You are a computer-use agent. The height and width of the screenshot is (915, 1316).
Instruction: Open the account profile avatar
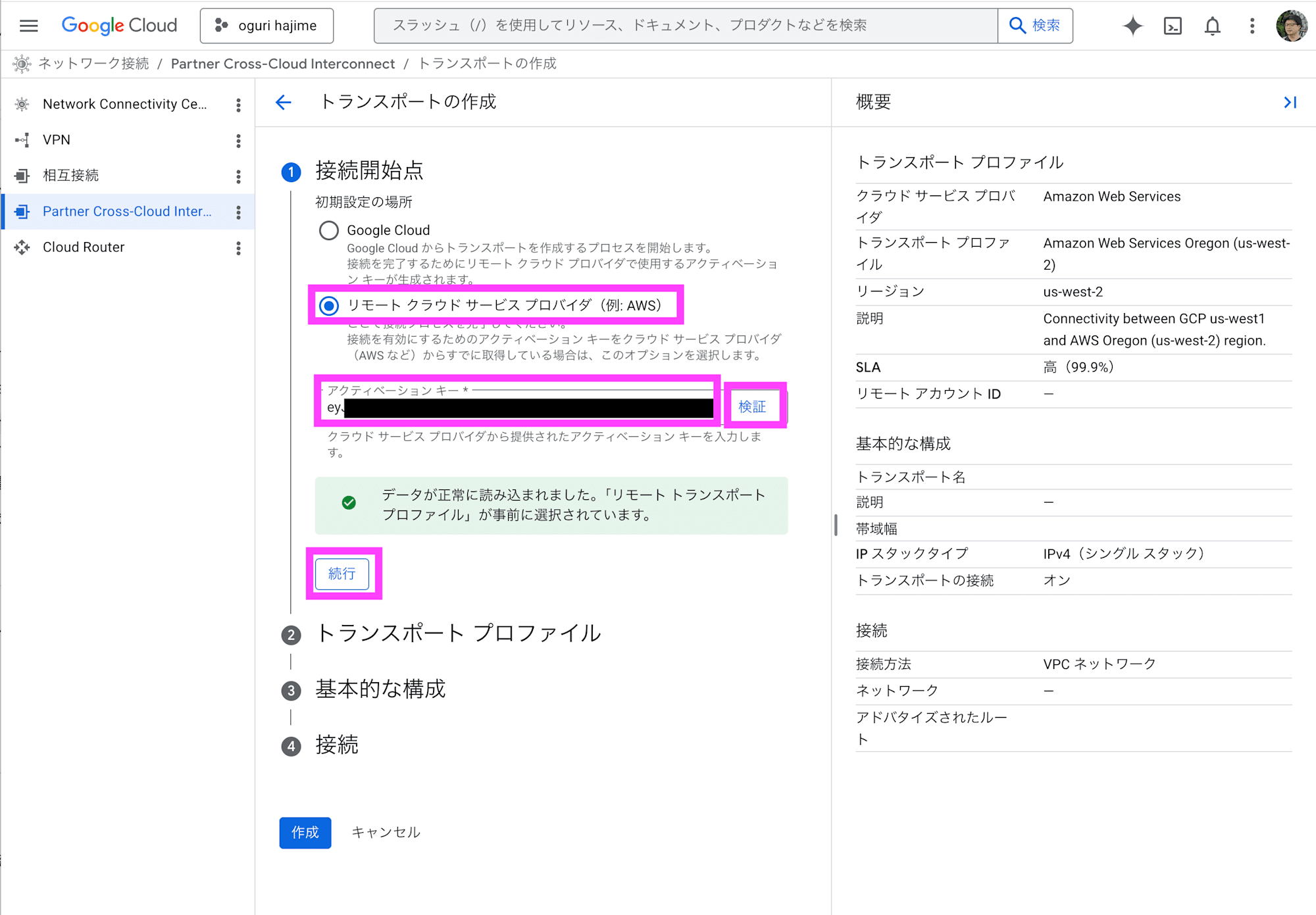point(1291,26)
